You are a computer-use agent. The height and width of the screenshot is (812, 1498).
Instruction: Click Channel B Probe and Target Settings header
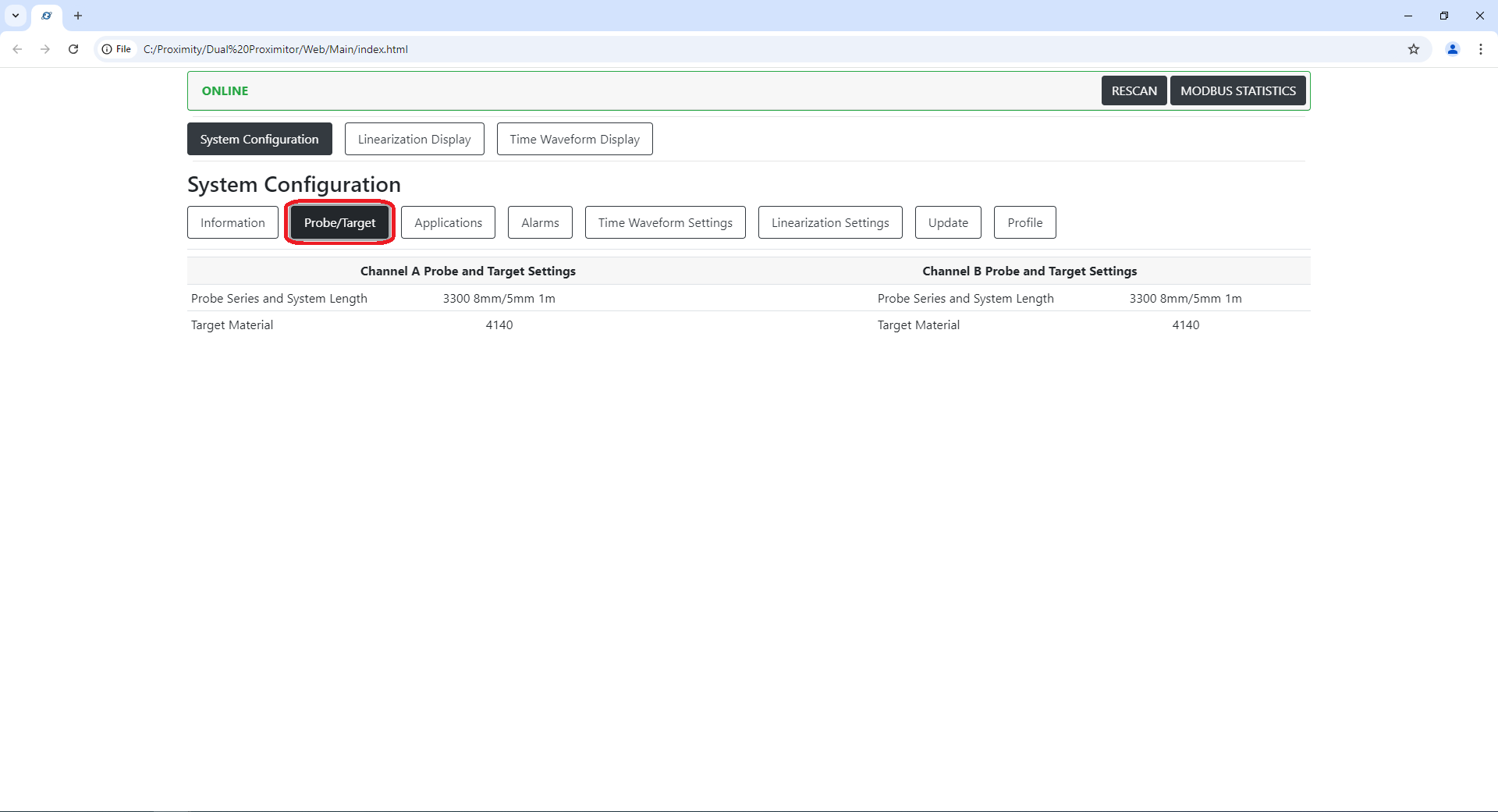1030,271
